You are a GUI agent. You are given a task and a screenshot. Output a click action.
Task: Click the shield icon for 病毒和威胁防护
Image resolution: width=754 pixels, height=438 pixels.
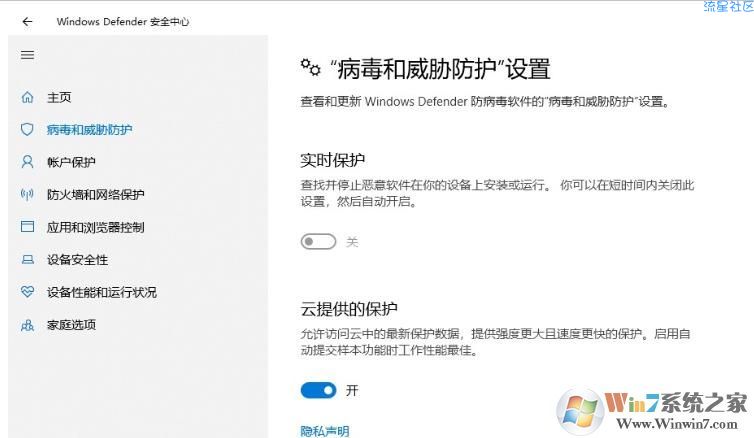(27, 129)
